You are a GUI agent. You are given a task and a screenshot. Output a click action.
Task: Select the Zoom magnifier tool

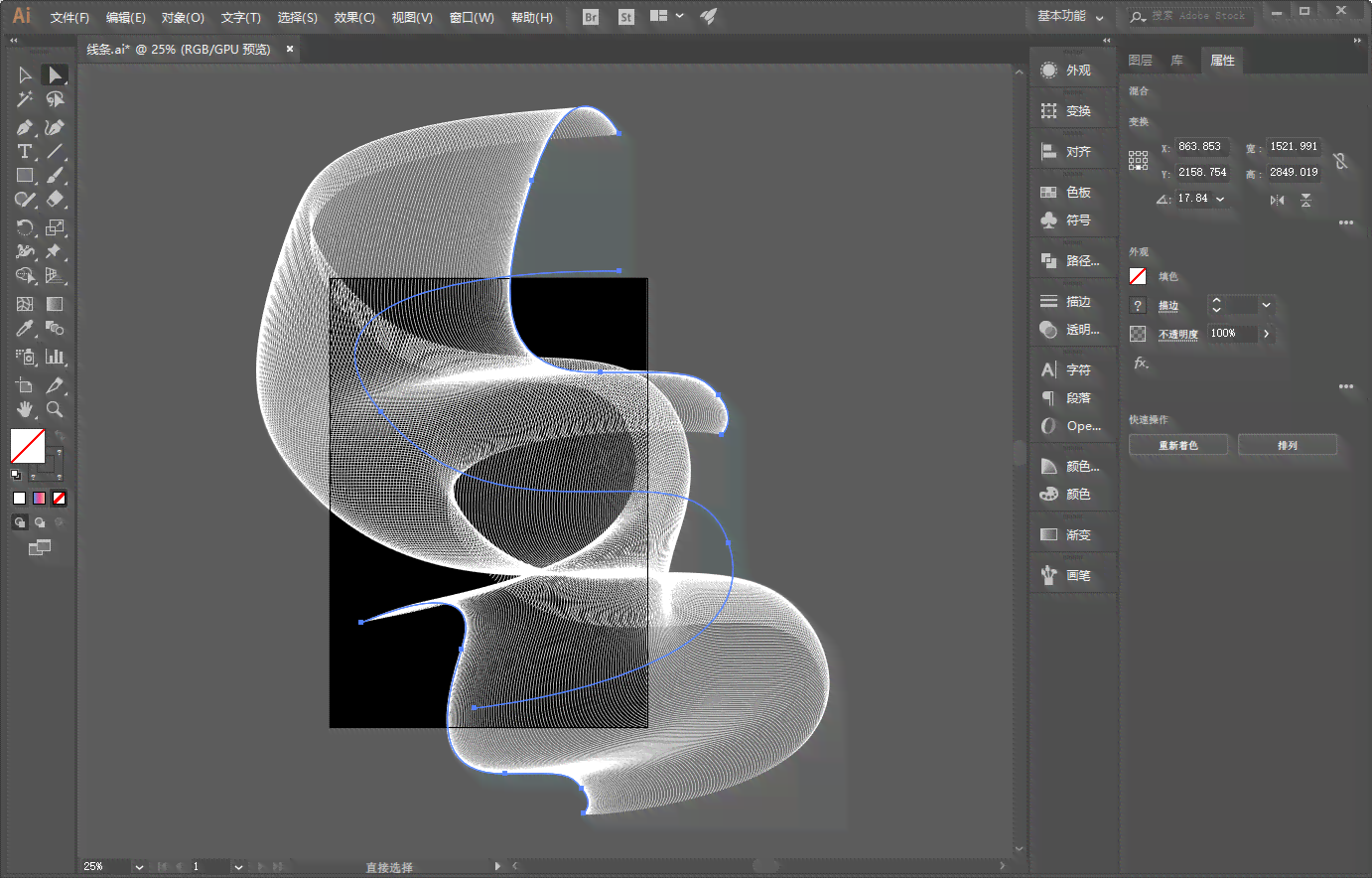pyautogui.click(x=56, y=408)
